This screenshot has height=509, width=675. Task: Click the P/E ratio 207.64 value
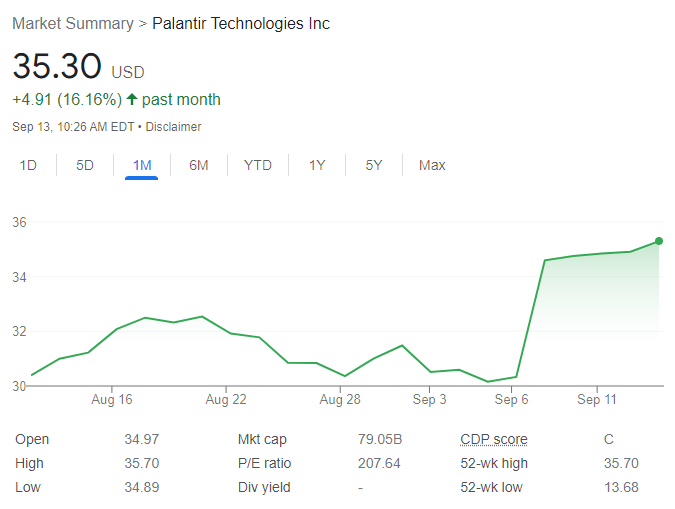[x=379, y=463]
